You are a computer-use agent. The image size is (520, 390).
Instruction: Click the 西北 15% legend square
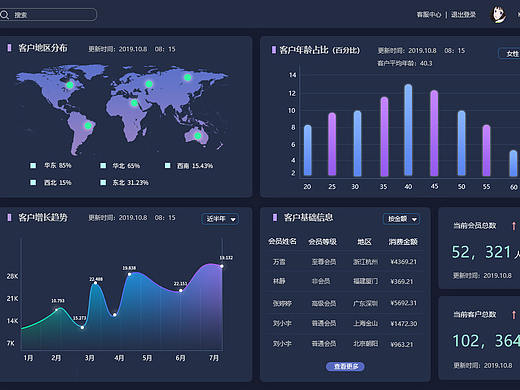tap(33, 182)
